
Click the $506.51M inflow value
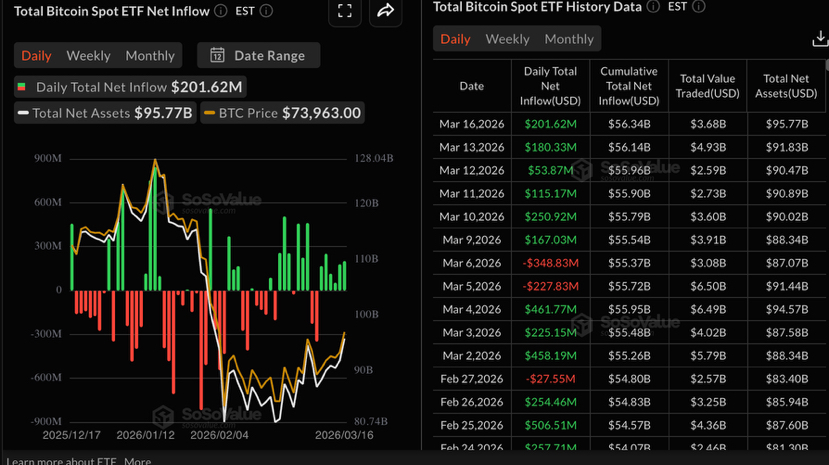[x=550, y=426]
